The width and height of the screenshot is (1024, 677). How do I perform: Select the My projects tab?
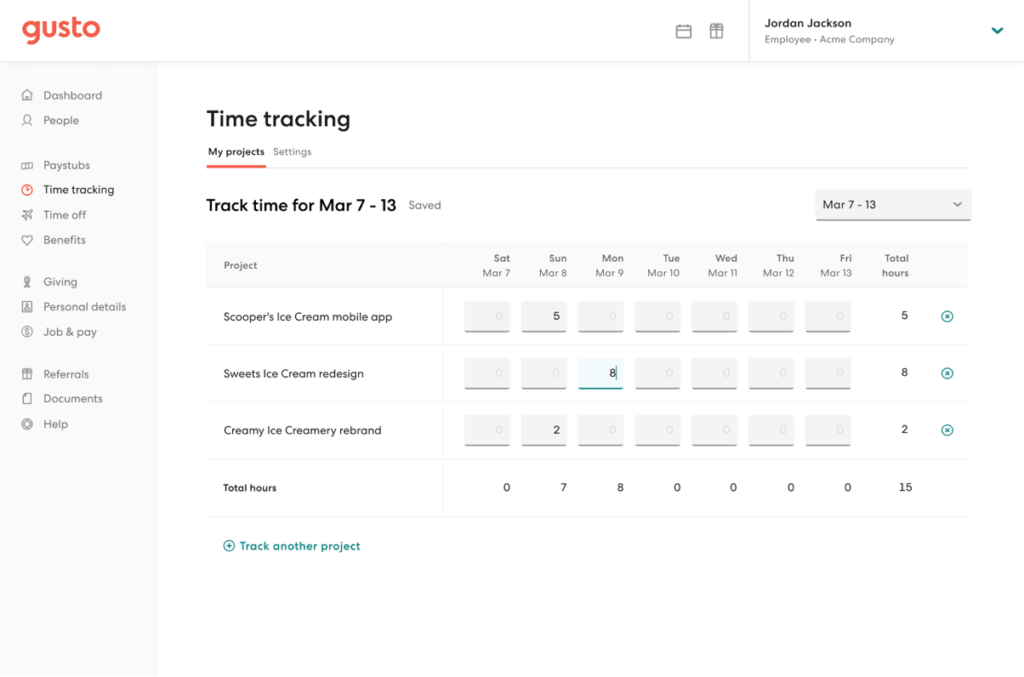tap(236, 152)
